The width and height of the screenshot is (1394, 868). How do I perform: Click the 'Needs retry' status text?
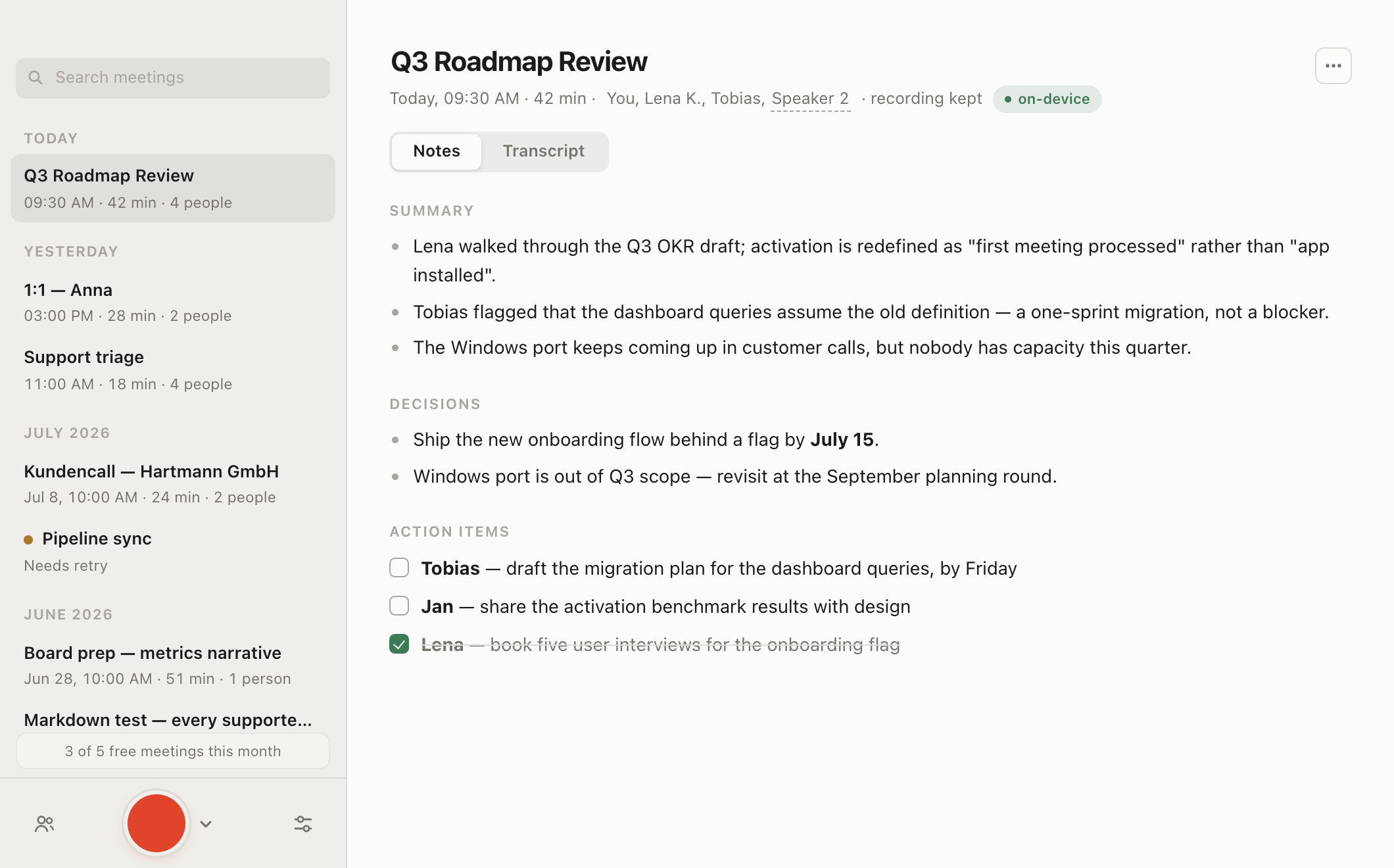(x=66, y=566)
